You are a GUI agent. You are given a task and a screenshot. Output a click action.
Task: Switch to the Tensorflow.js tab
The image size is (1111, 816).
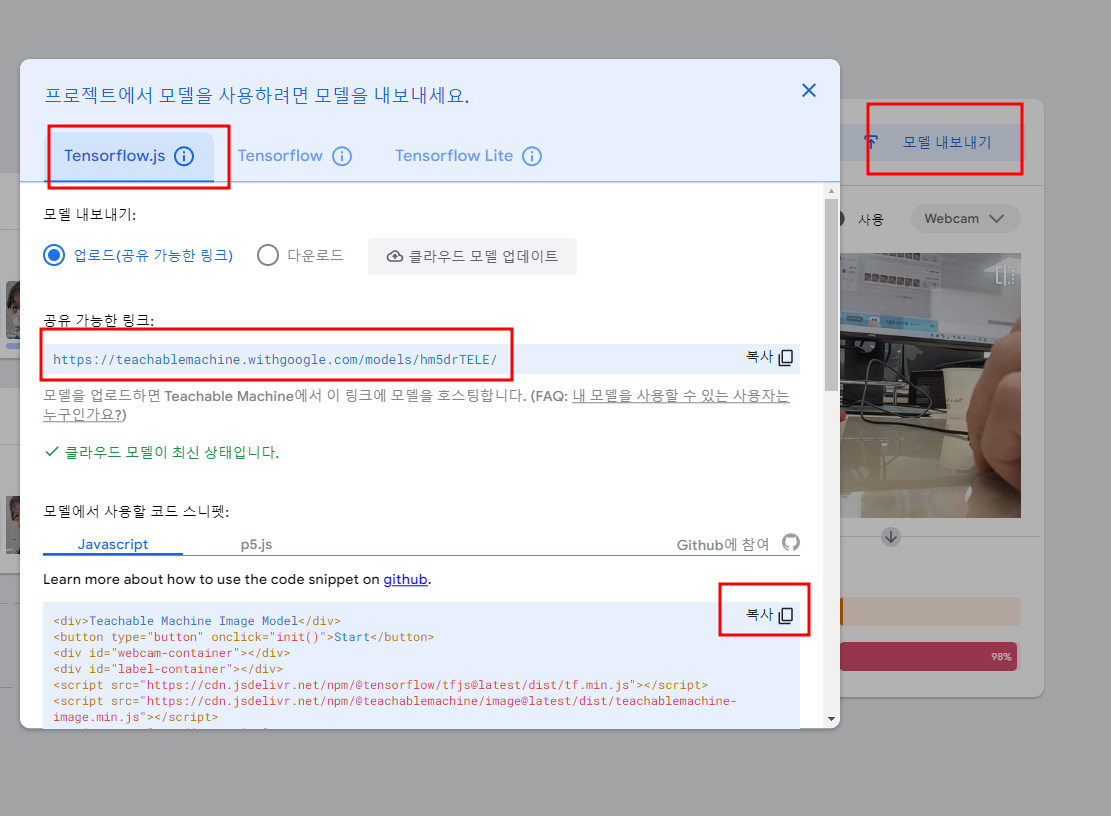(131, 156)
